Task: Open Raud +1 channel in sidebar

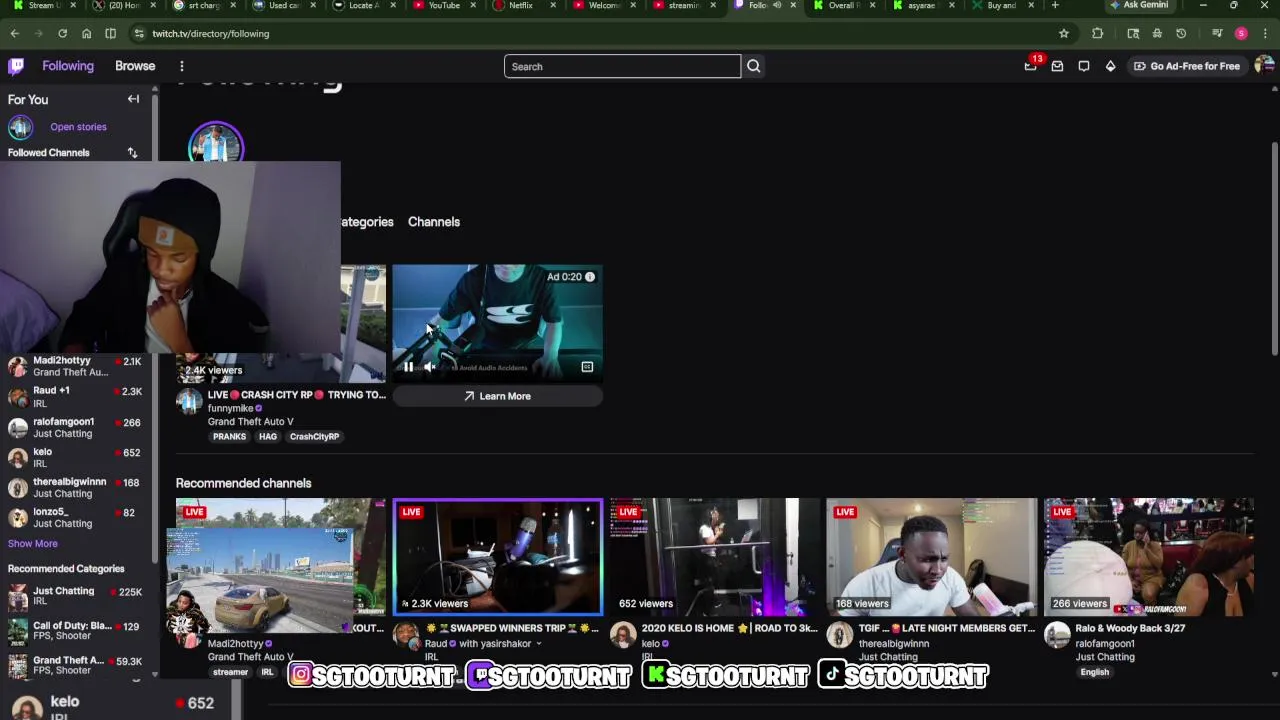Action: point(76,397)
